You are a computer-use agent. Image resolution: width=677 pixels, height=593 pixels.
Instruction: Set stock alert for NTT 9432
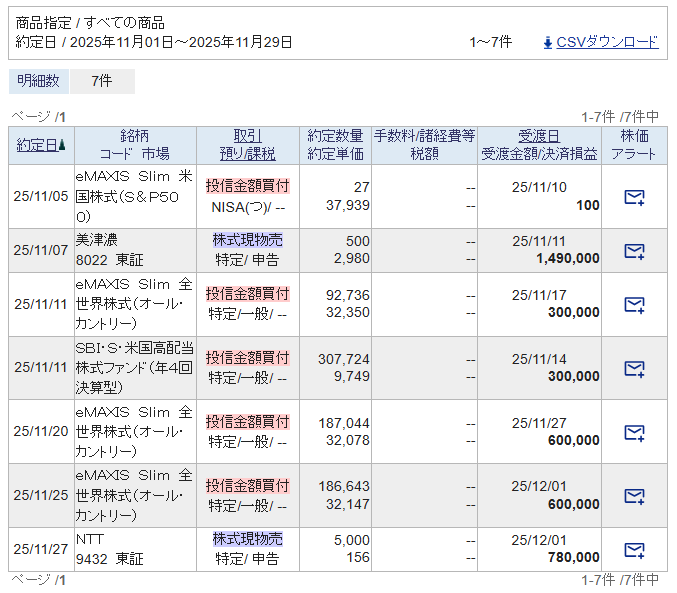click(x=634, y=549)
